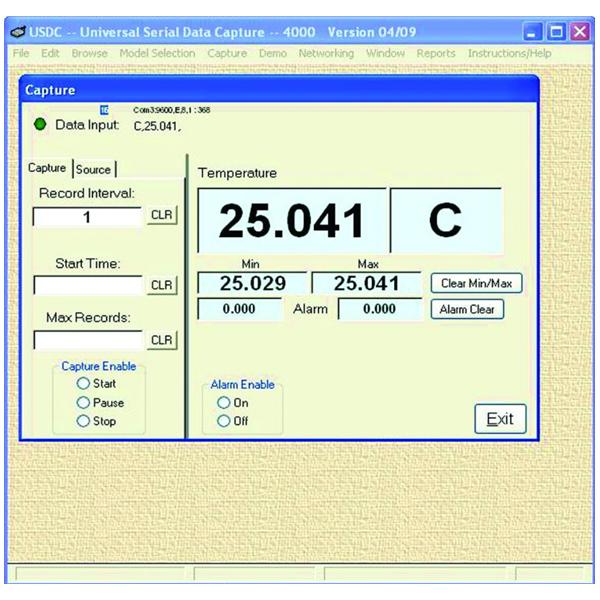Click the Max Records input field

click(x=87, y=340)
